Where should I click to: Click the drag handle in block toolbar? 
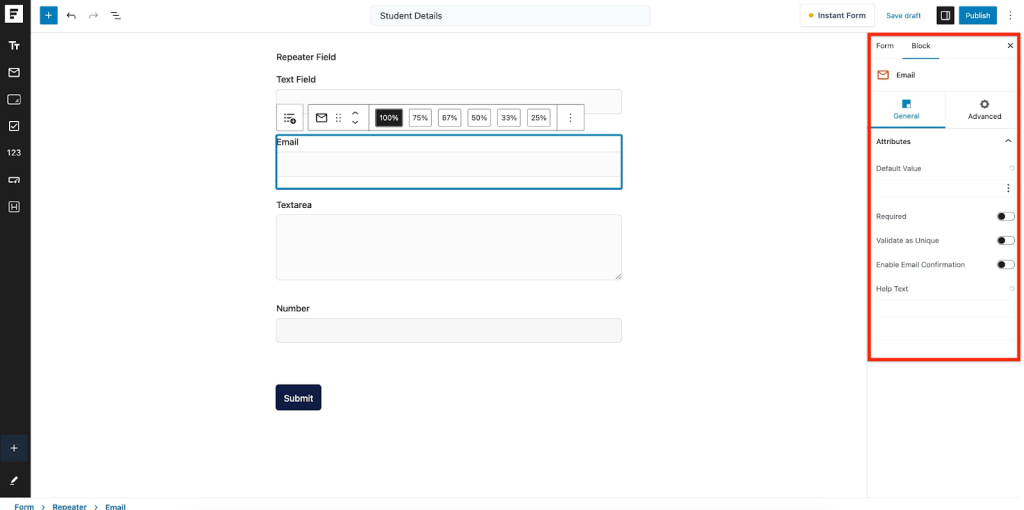click(338, 118)
